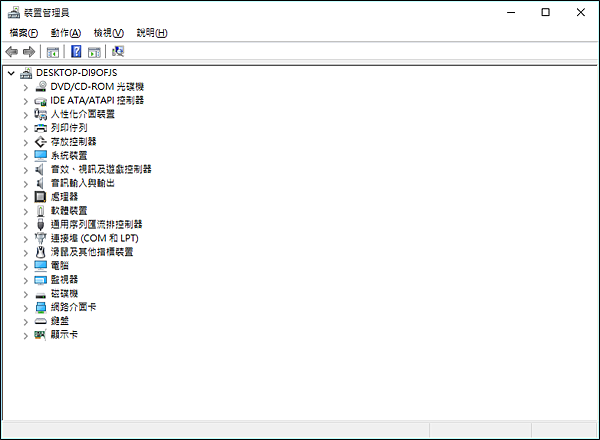Click the 音效、視訊及遊戲控制器 speaker icon
The height and width of the screenshot is (440, 600).
pos(40,169)
